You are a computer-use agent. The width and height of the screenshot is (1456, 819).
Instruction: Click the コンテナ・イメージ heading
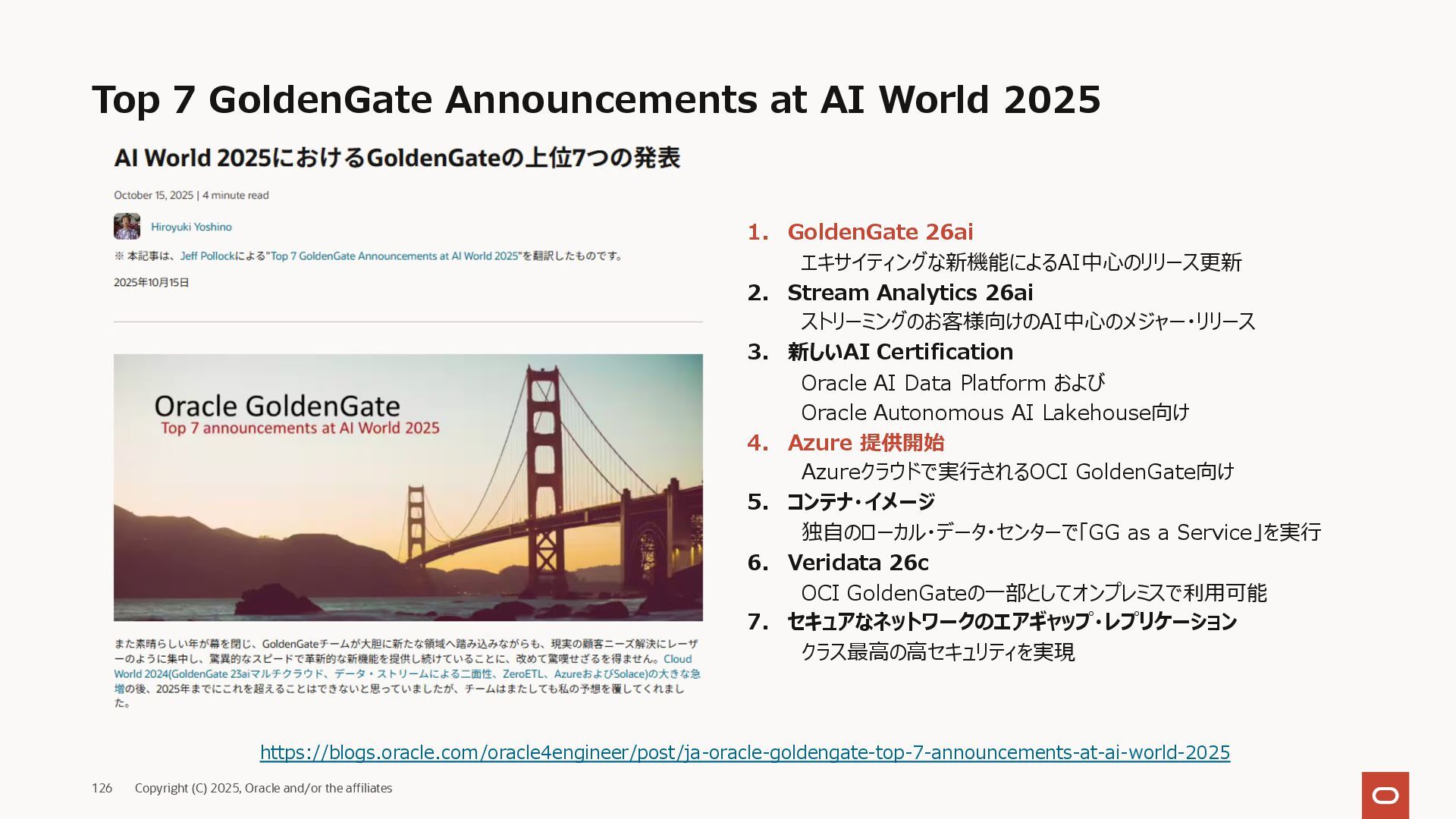[861, 502]
